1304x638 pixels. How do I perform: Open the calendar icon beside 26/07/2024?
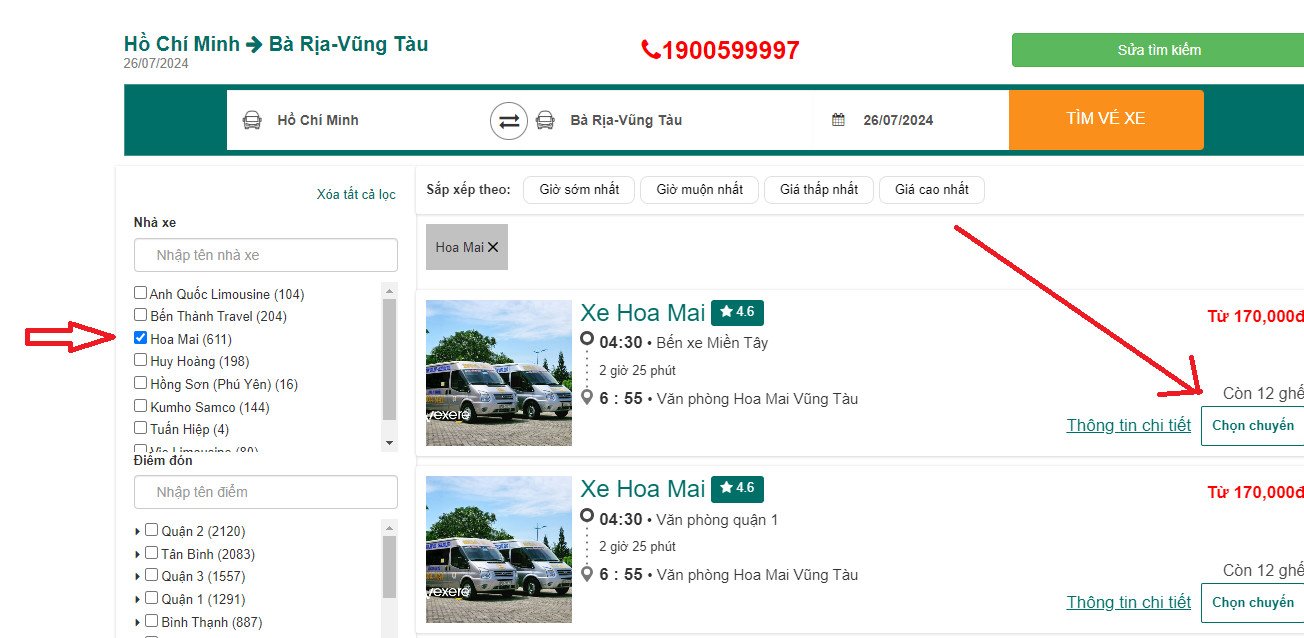(836, 119)
